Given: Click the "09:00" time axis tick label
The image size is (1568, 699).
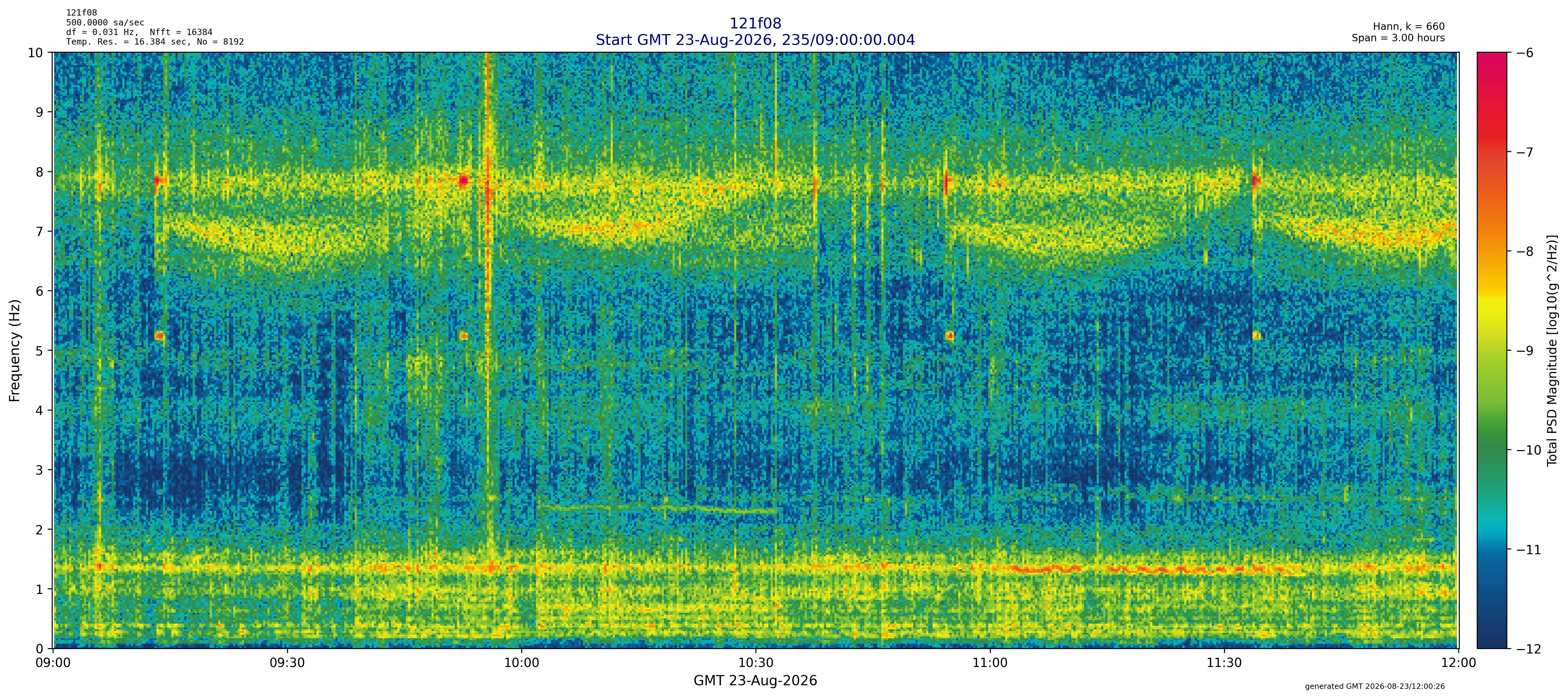Looking at the screenshot, I should [x=54, y=663].
